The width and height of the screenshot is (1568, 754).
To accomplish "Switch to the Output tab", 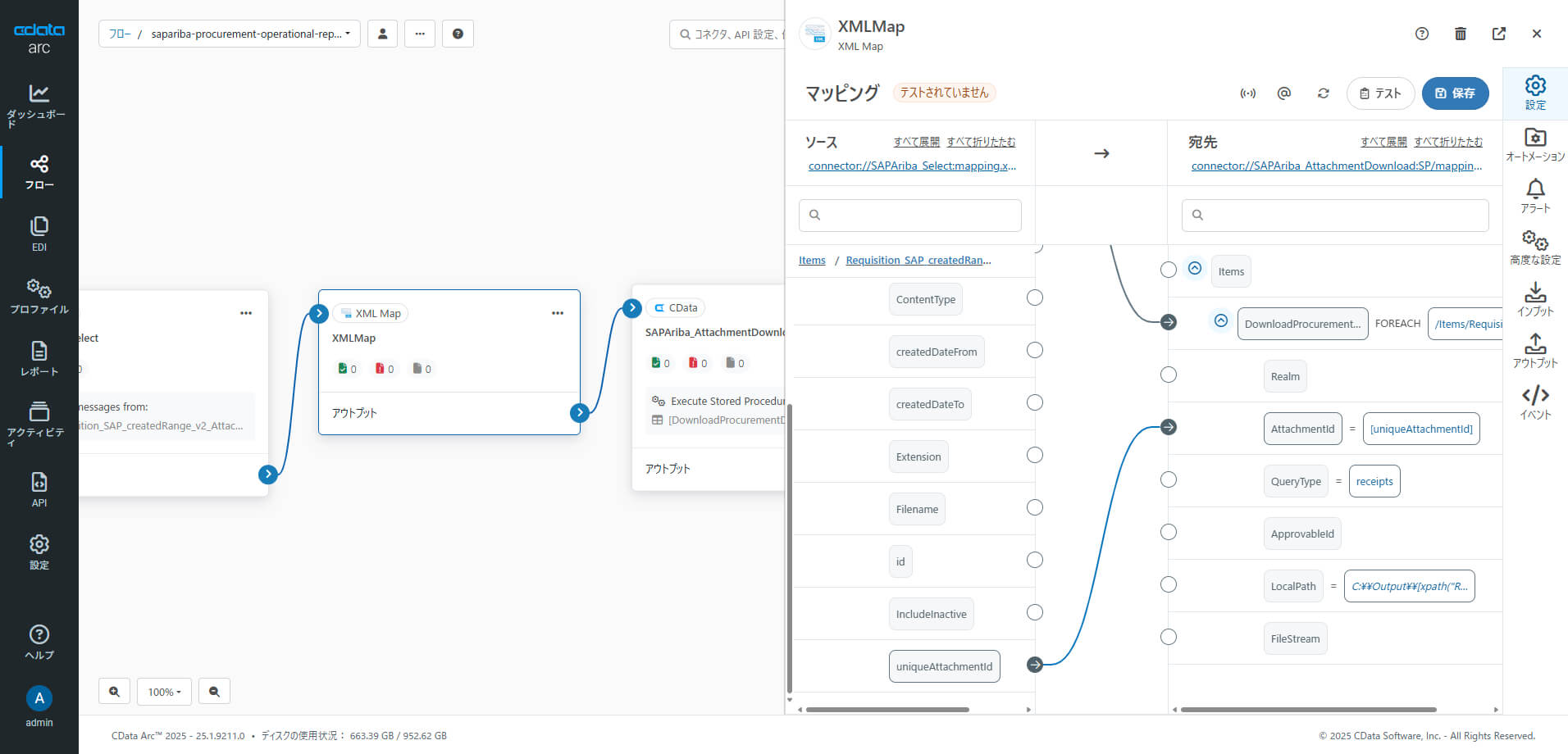I will (1535, 351).
